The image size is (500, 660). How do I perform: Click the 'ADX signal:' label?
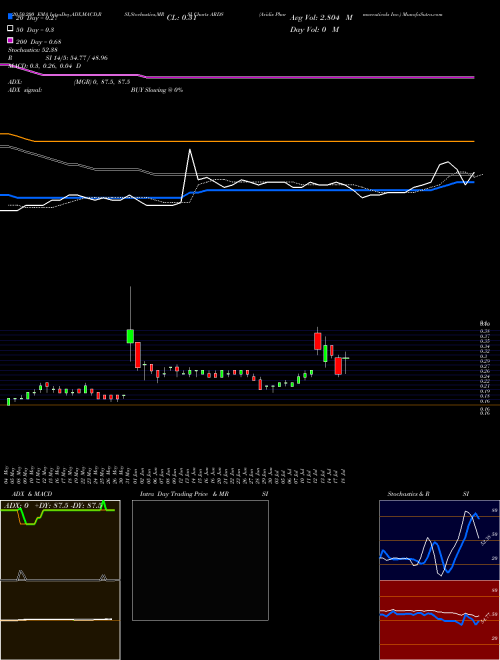tap(25, 90)
